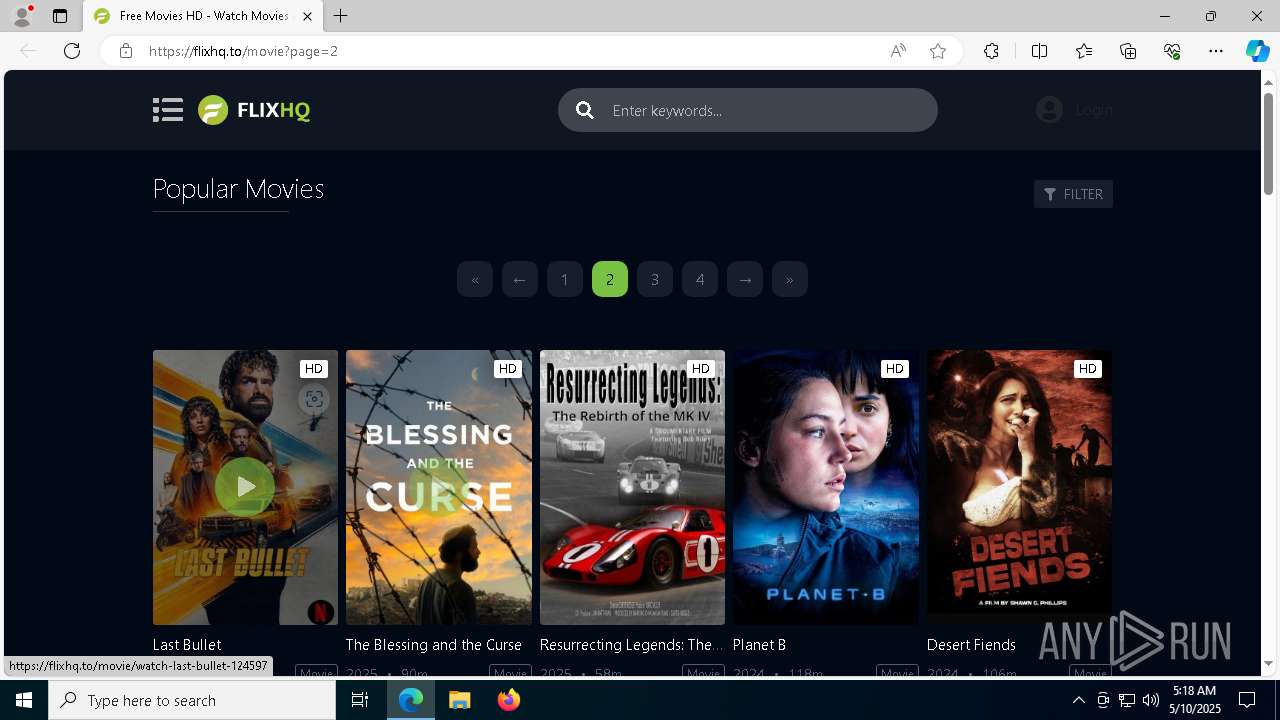Screen dimensions: 1280x720
Task: Click the Windows taskbar search box
Action: point(192,700)
